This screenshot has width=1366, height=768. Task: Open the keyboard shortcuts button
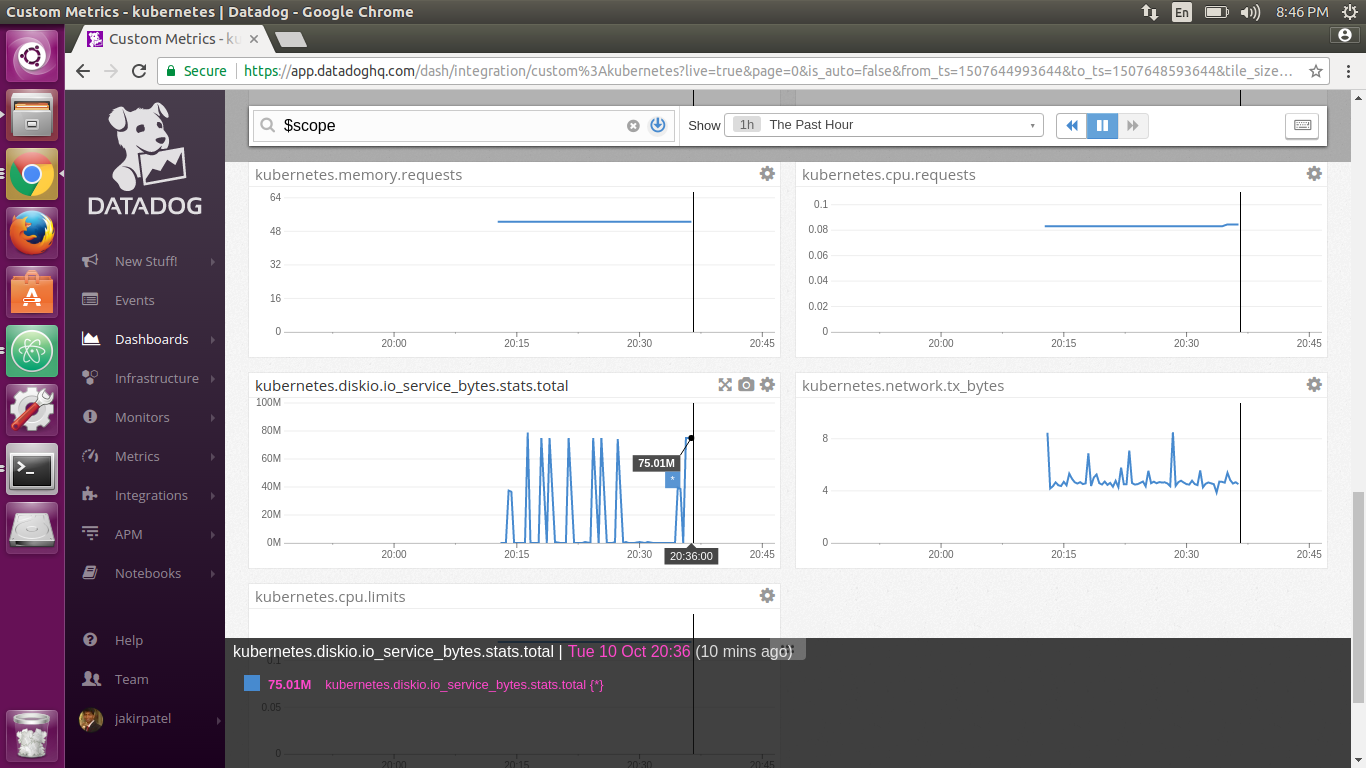point(1302,125)
